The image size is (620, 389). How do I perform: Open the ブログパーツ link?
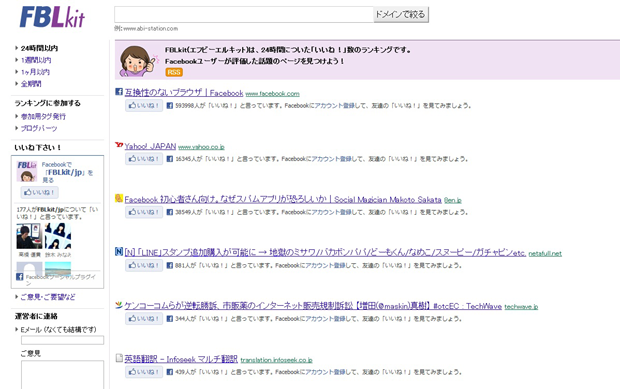(39, 128)
